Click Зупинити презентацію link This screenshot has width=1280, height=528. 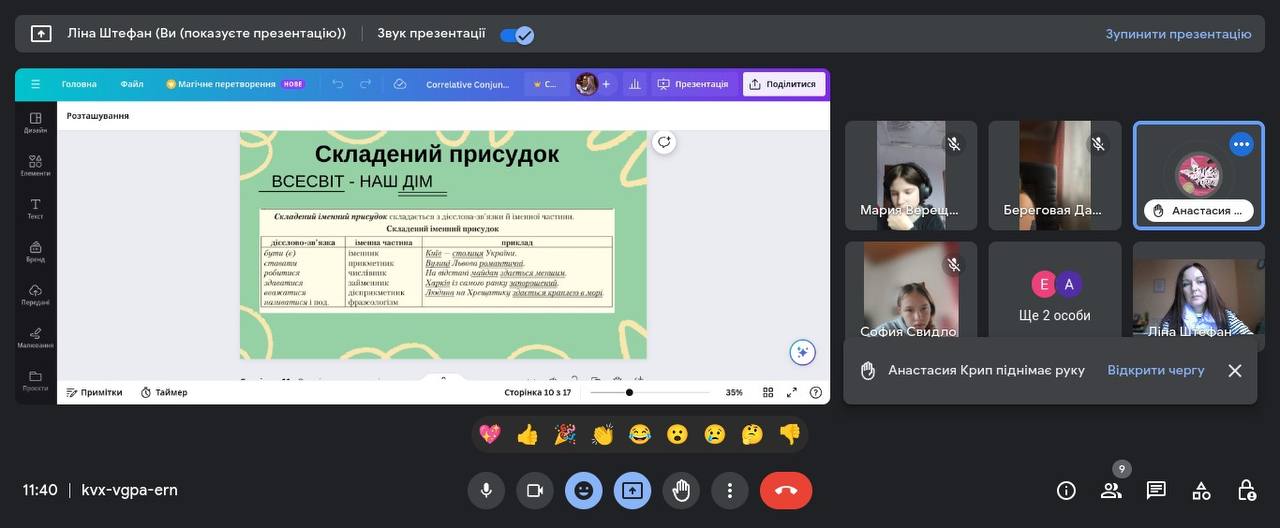[x=1178, y=34]
